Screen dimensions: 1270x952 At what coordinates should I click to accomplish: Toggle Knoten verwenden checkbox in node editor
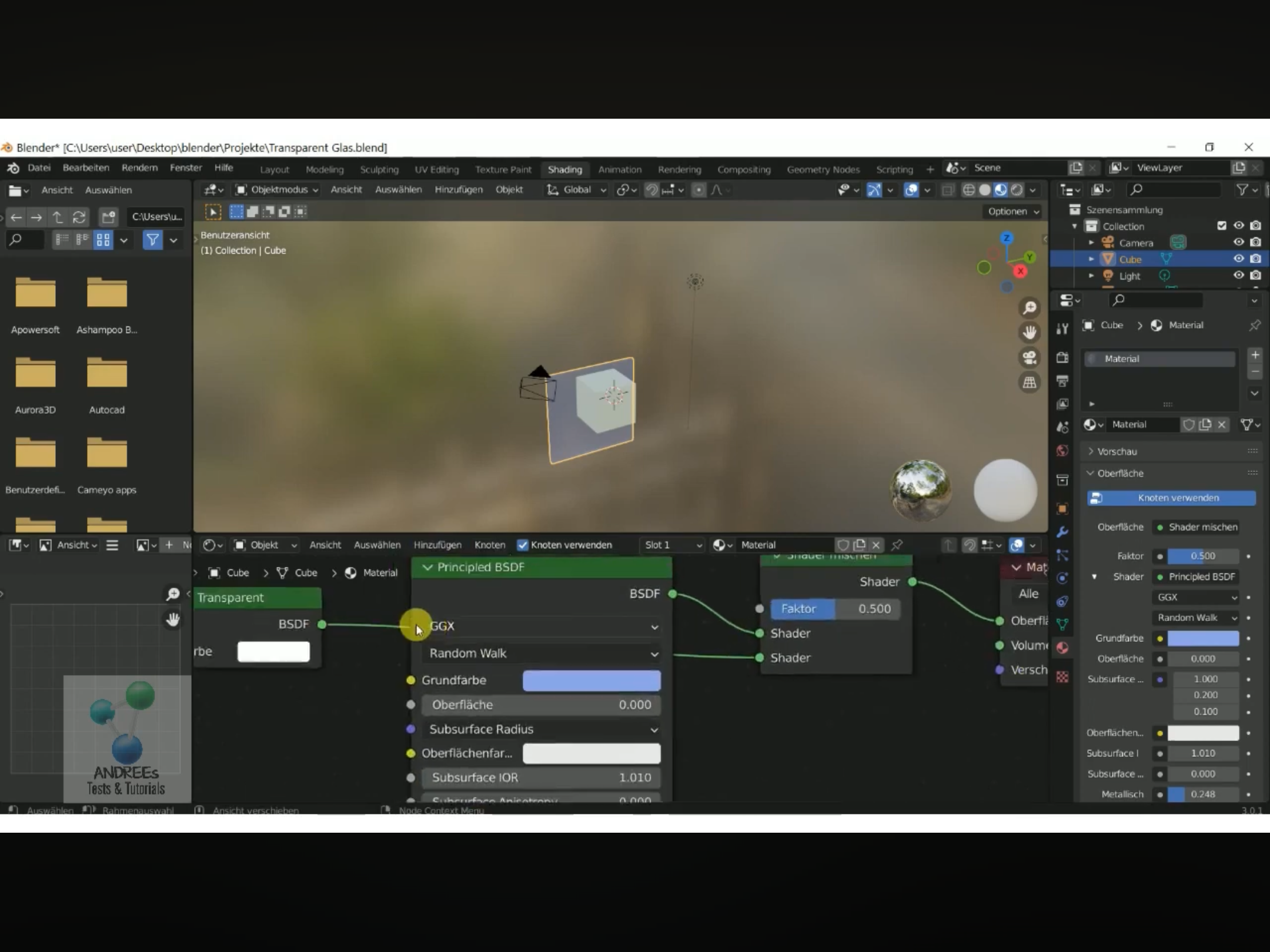point(522,545)
